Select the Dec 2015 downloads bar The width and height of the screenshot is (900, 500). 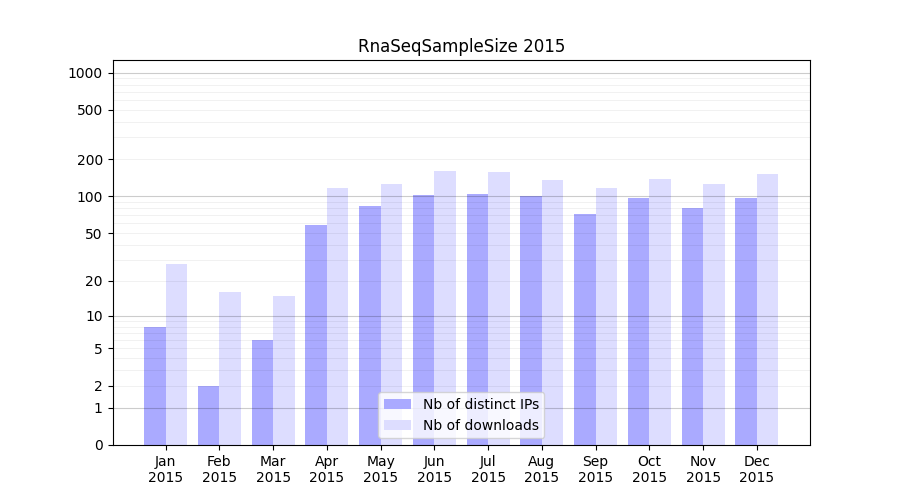767,310
